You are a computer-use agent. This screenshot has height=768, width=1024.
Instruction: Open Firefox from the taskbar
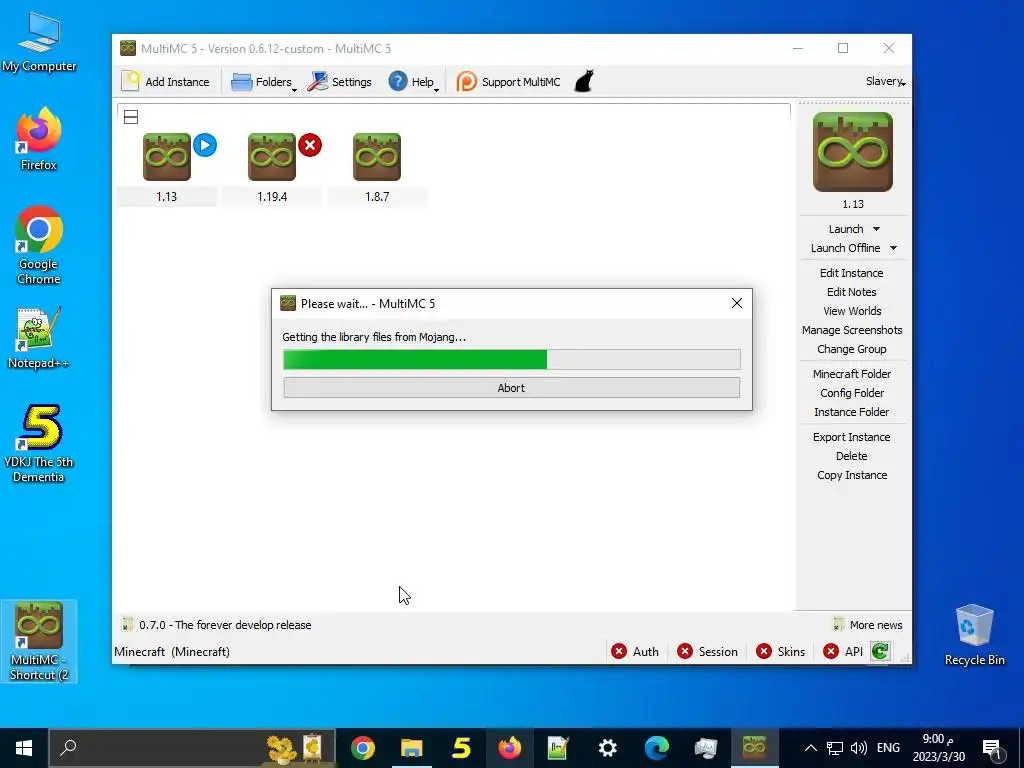point(509,748)
